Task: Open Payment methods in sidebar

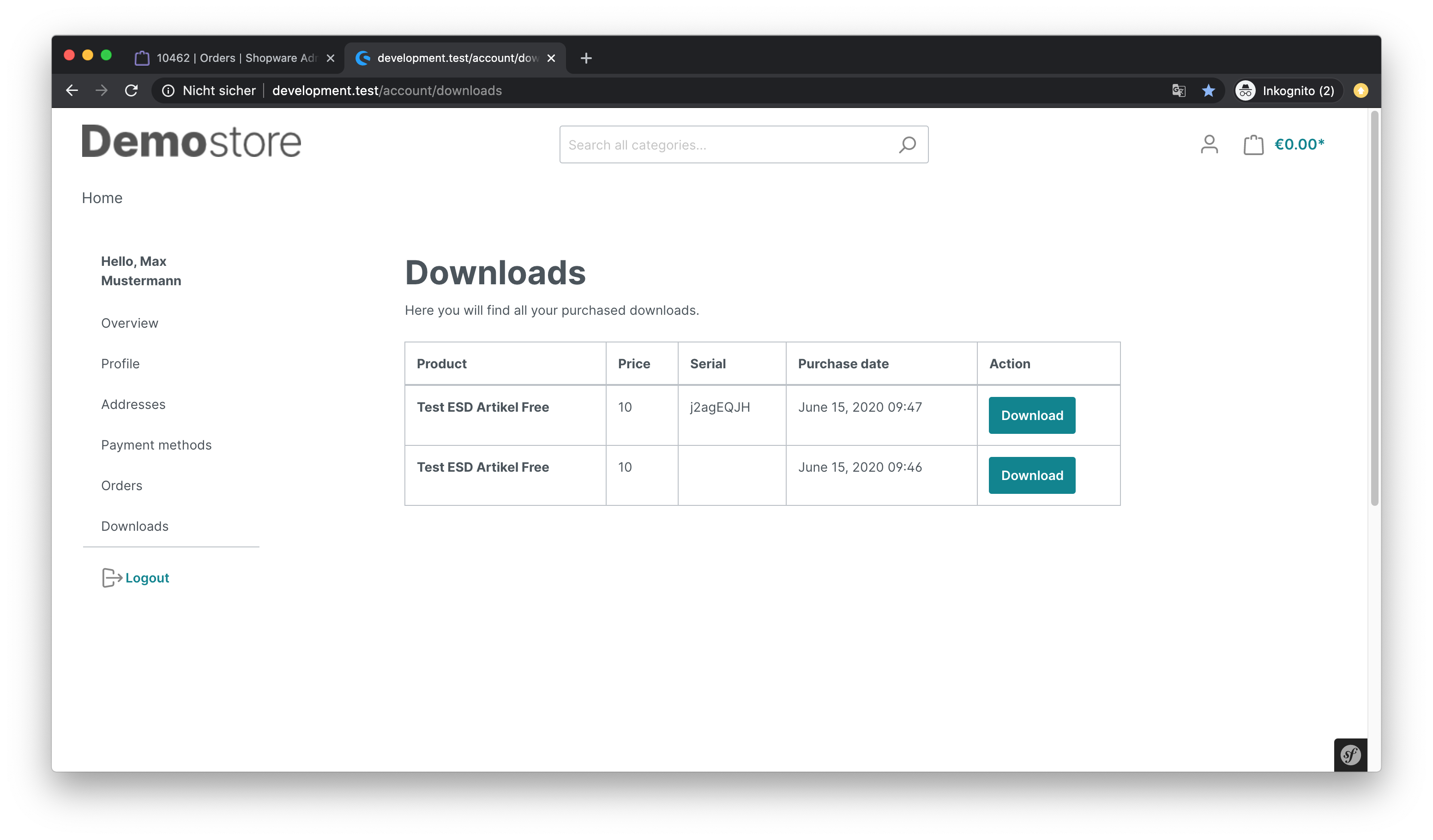Action: pyautogui.click(x=157, y=444)
